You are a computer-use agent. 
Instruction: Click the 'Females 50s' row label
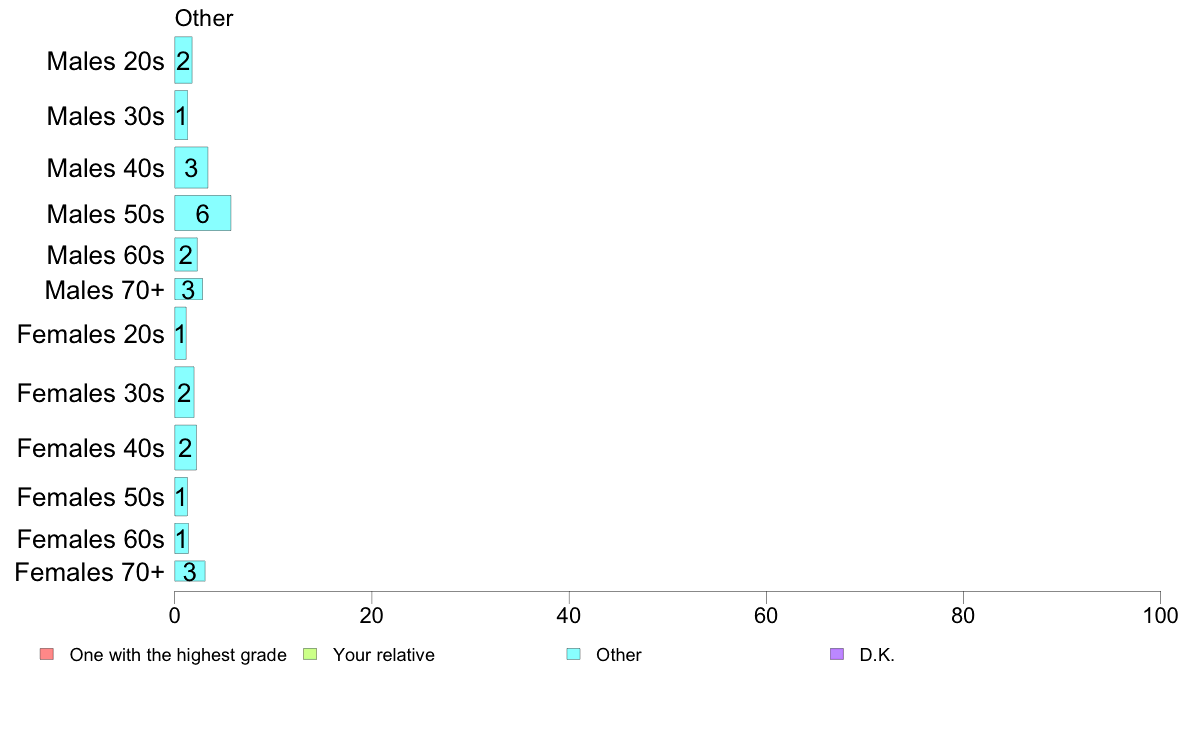coord(90,497)
